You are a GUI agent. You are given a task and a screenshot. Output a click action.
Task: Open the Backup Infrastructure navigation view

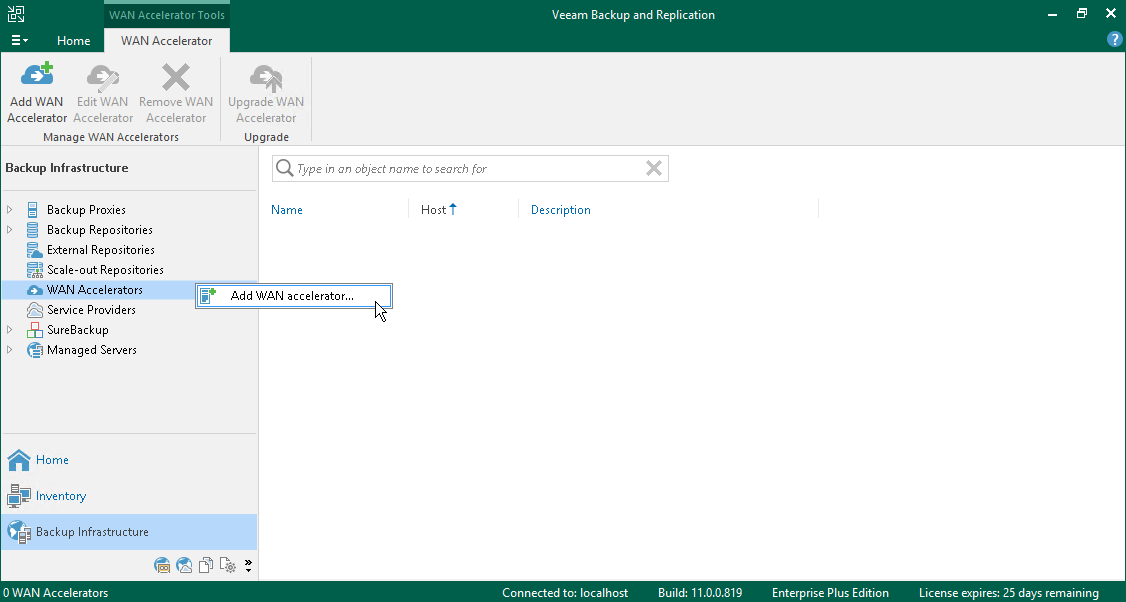[129, 532]
